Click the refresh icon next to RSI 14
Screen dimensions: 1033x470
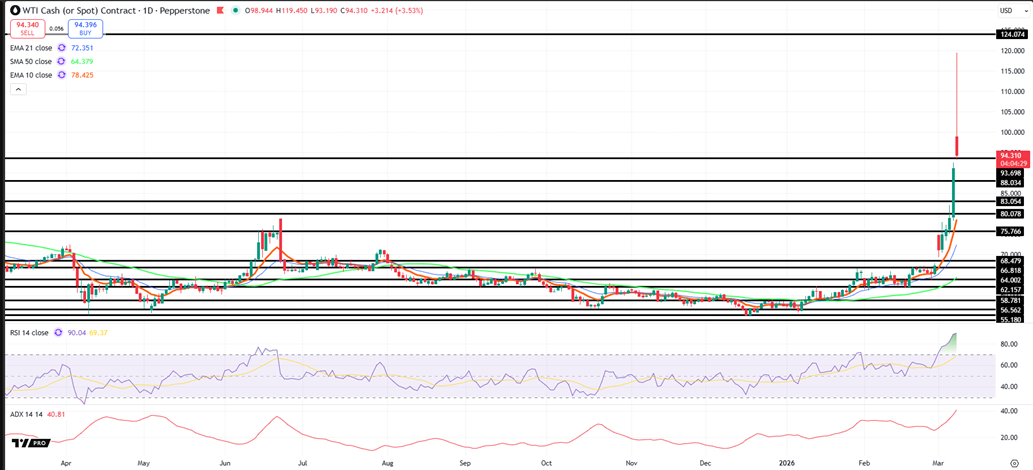(x=61, y=333)
